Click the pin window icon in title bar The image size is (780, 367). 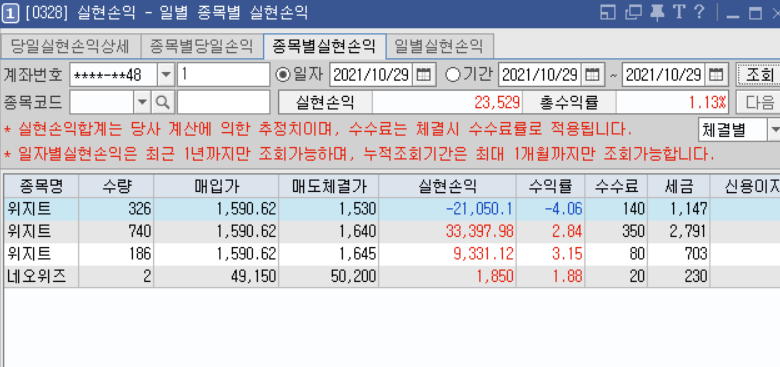coord(657,12)
